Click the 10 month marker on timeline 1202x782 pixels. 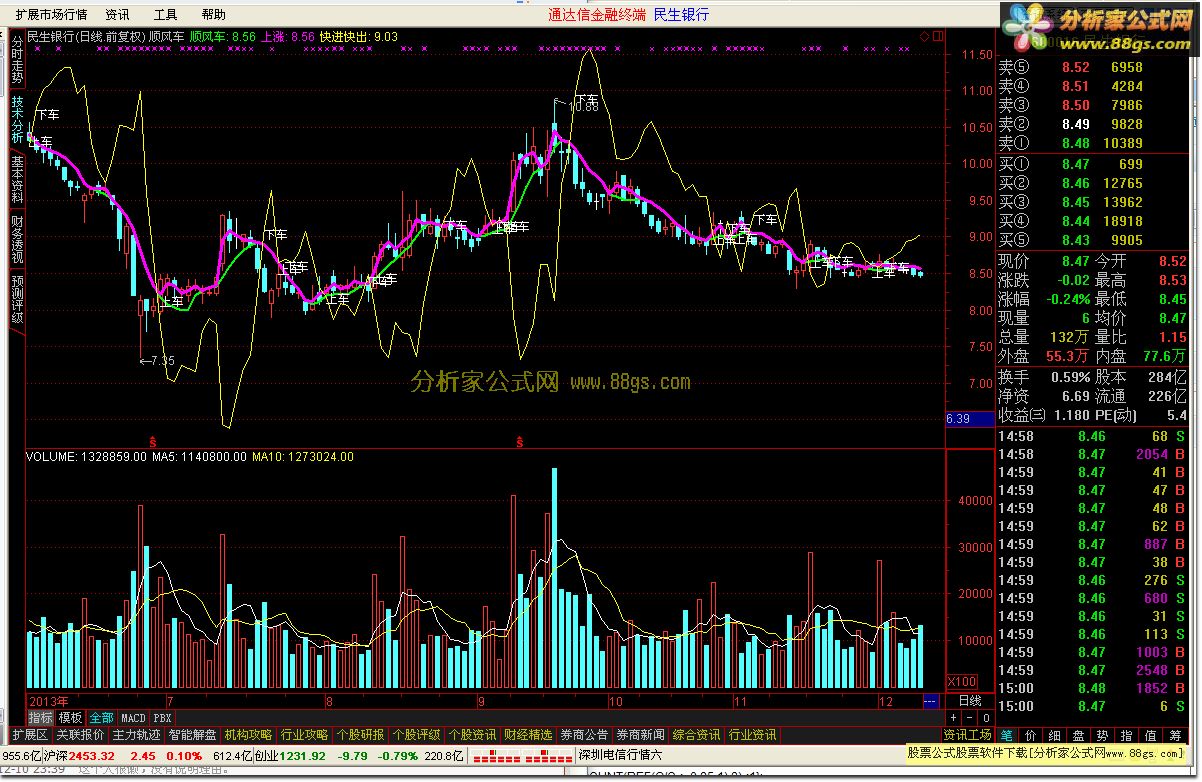615,700
